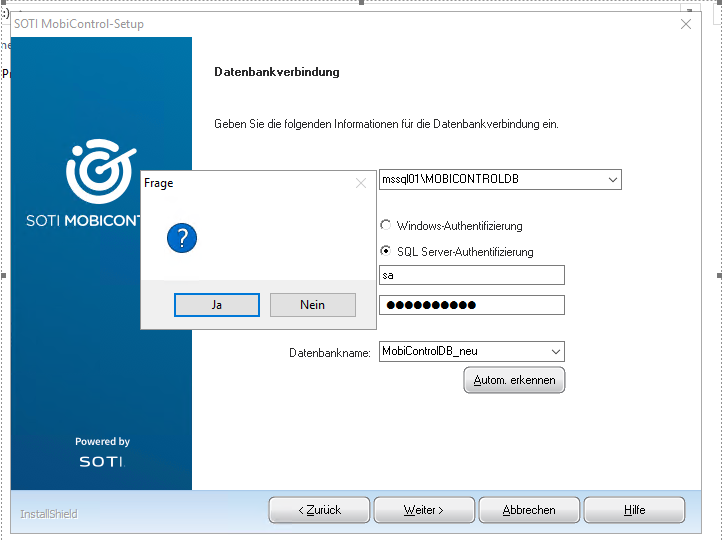Click the Autom. erkennen button

(514, 380)
